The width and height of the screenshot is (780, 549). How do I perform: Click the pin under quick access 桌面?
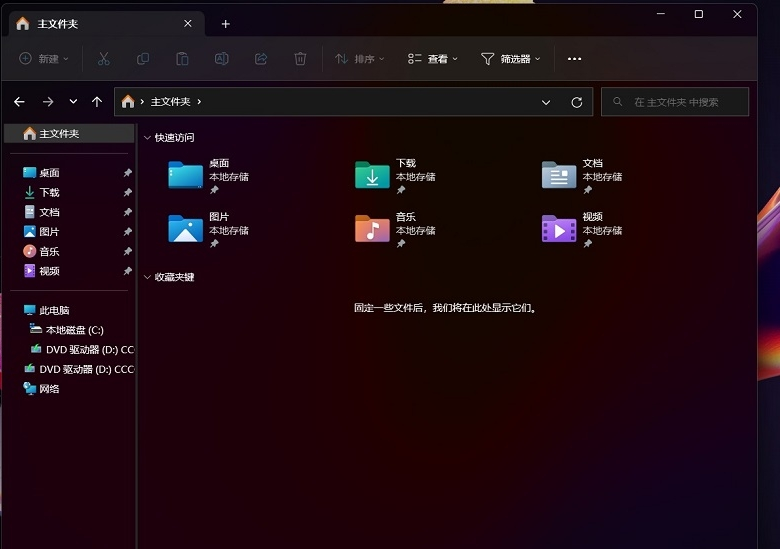coord(214,190)
